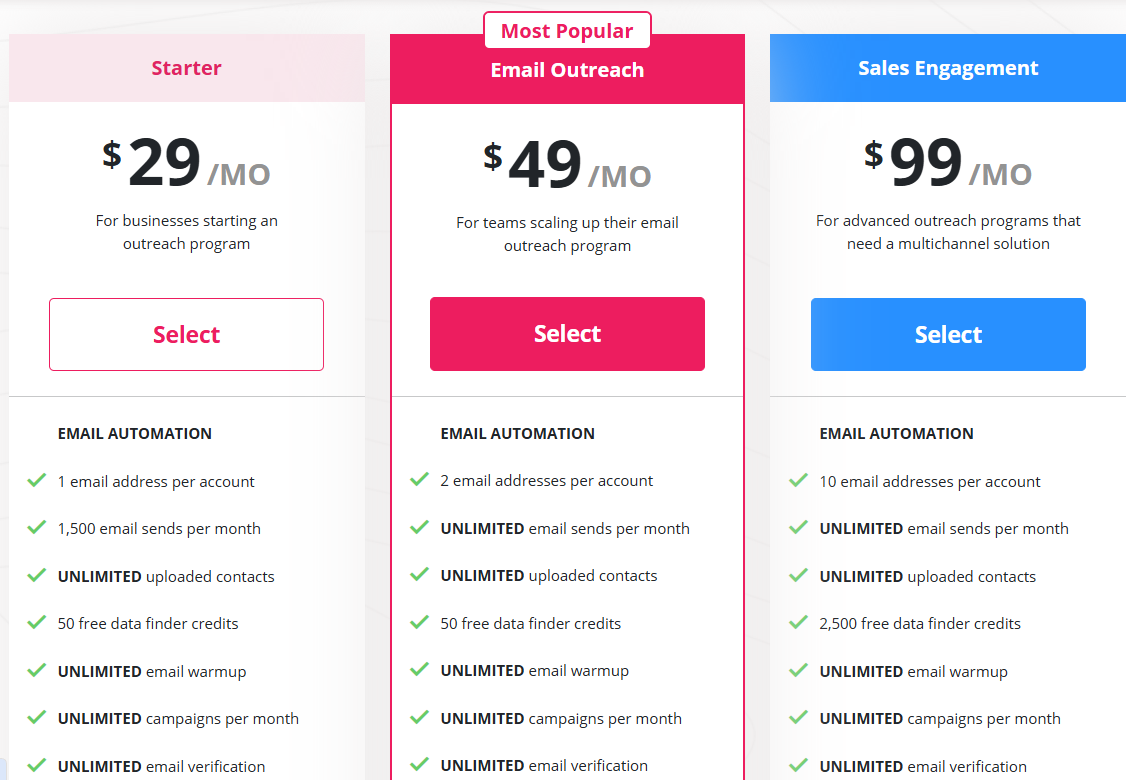The width and height of the screenshot is (1126, 780).
Task: Click the checkmark beside "10 email addresses per account"
Action: pyautogui.click(x=797, y=480)
